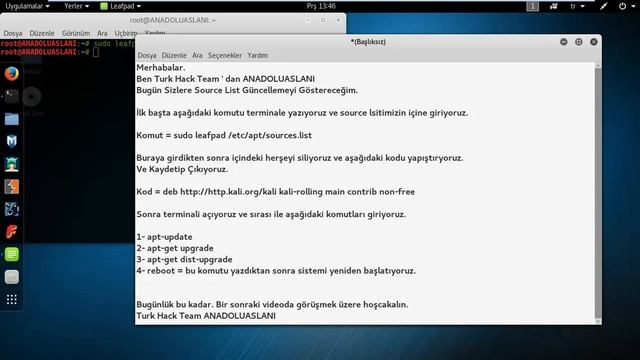This screenshot has width=640, height=360.
Task: Click line starting 'Sonra terminali açıyoruz'
Action: 271,214
